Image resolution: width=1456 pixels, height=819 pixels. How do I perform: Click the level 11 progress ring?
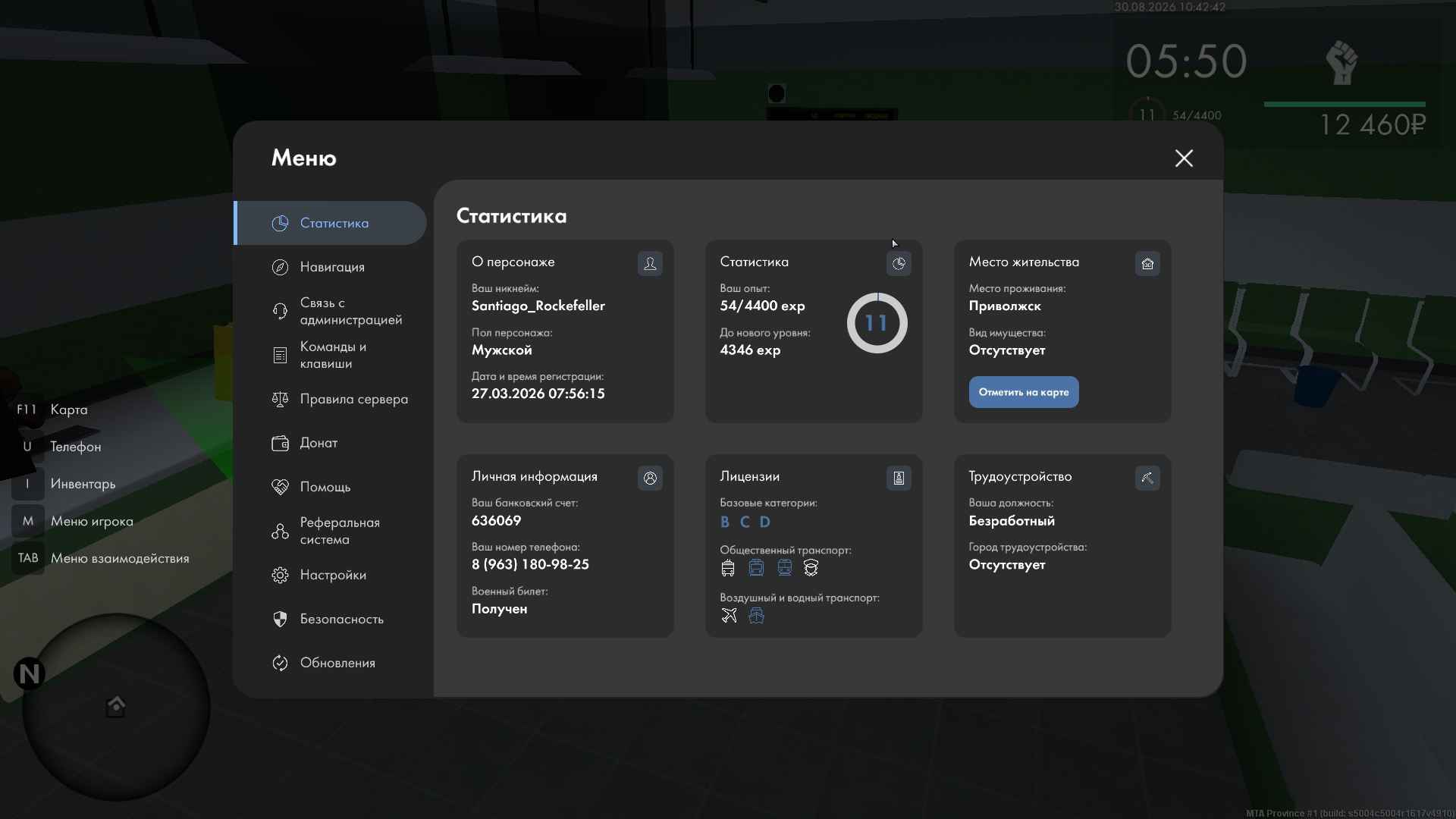[877, 323]
